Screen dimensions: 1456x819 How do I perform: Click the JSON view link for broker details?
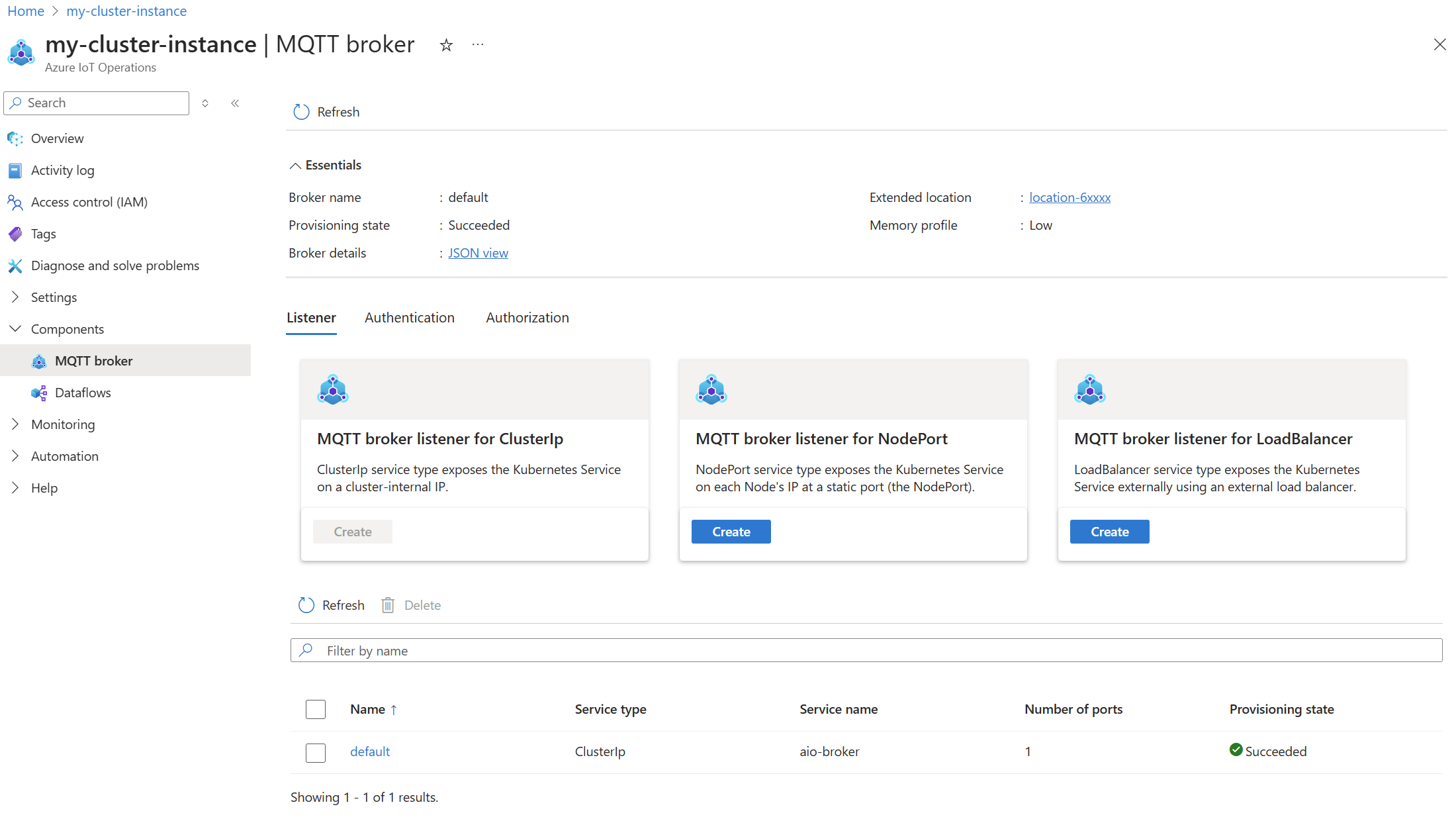477,252
